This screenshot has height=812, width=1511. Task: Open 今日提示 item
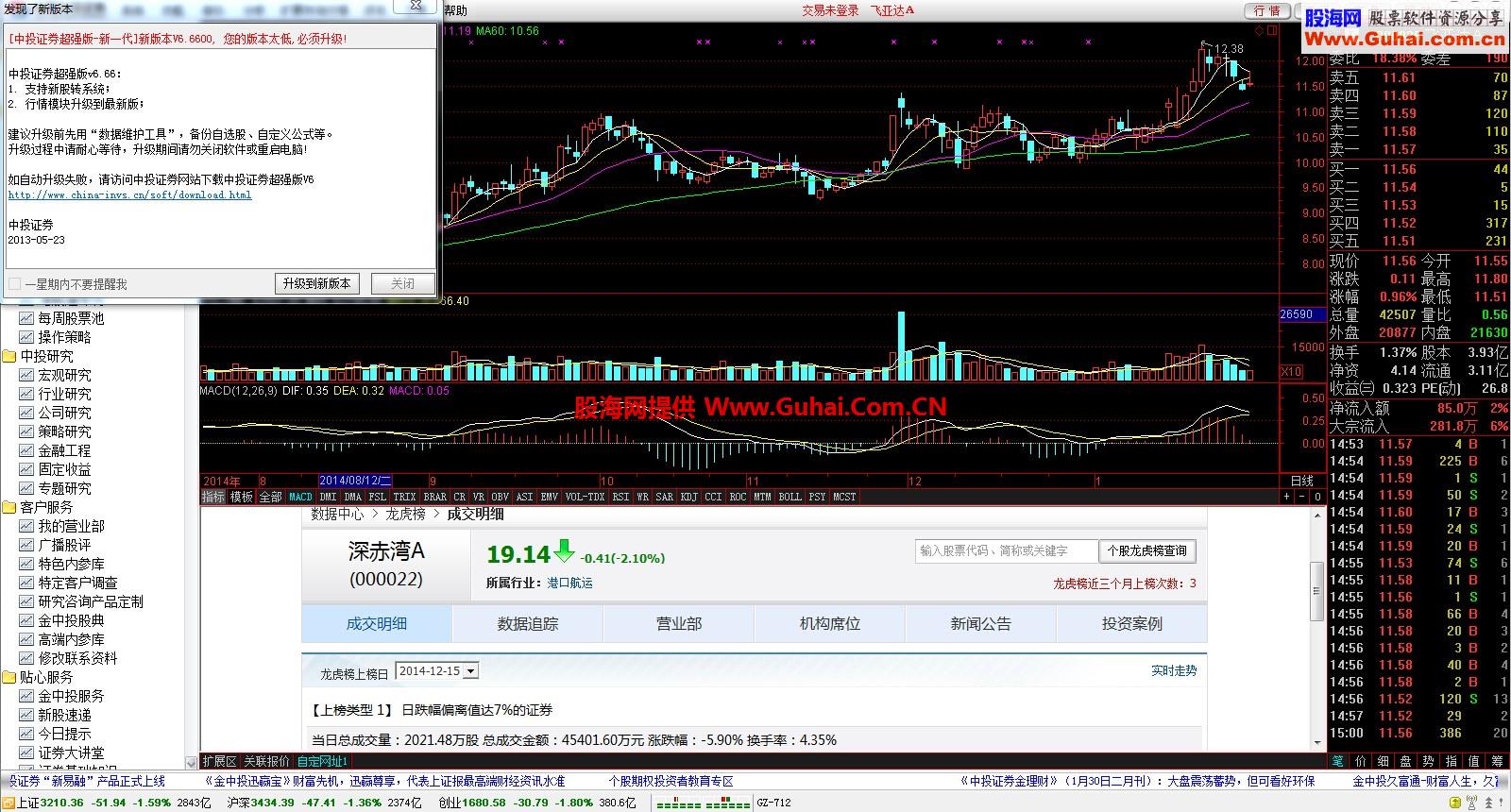pos(64,734)
